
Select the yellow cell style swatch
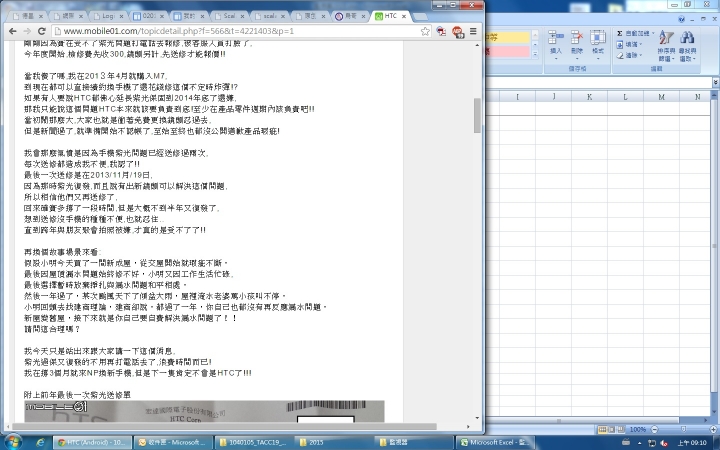pos(508,37)
